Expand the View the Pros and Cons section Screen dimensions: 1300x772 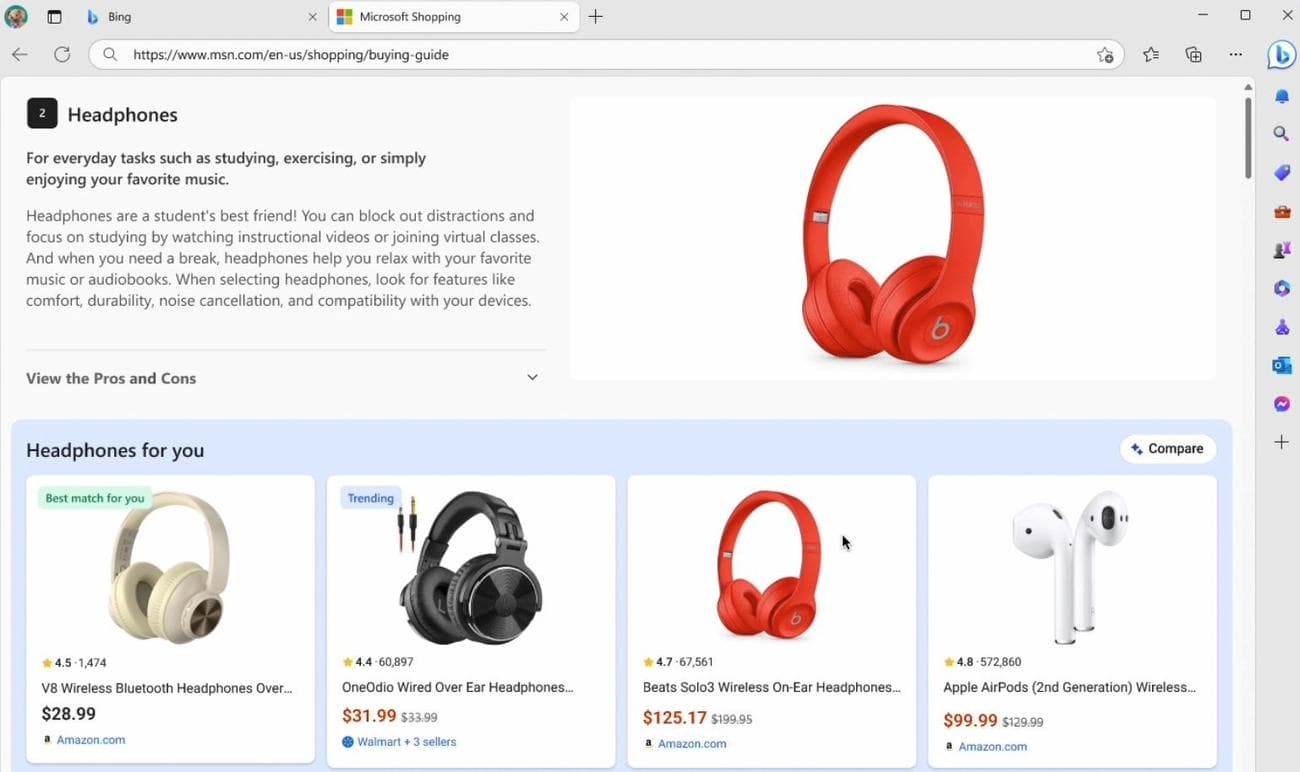(x=532, y=377)
